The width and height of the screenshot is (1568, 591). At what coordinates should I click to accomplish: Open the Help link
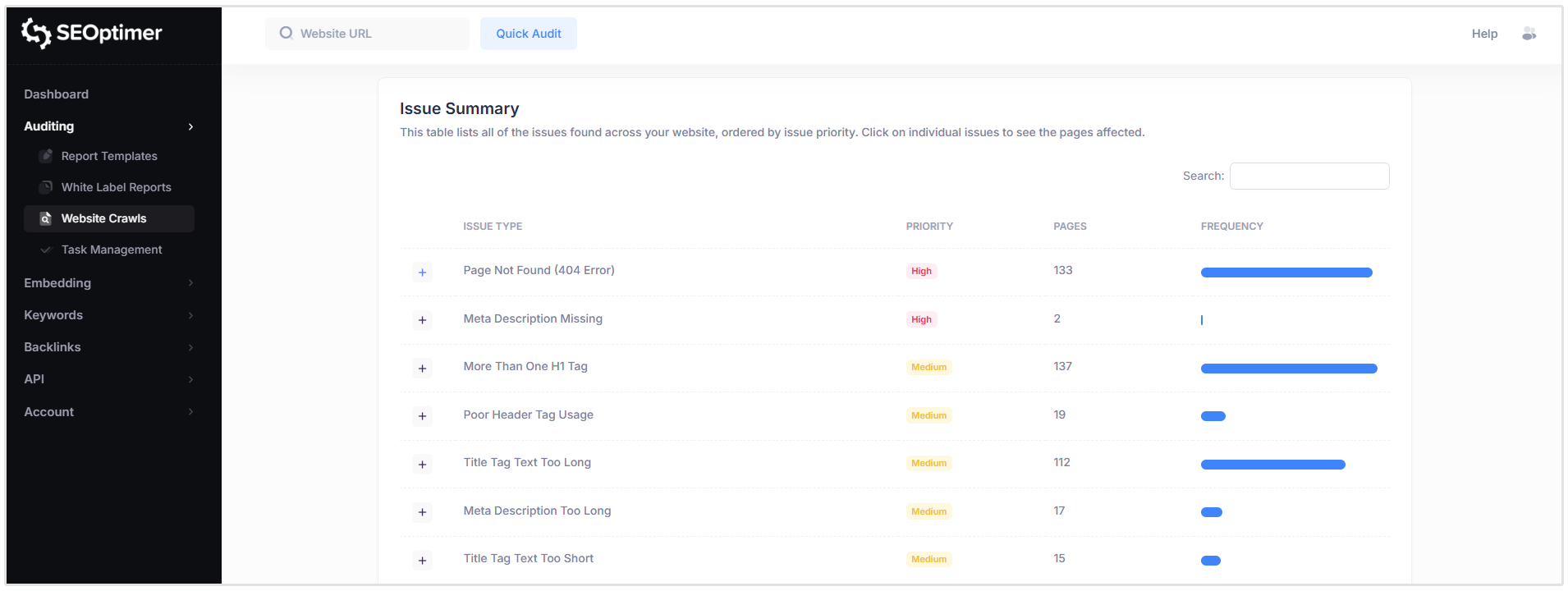(x=1483, y=34)
